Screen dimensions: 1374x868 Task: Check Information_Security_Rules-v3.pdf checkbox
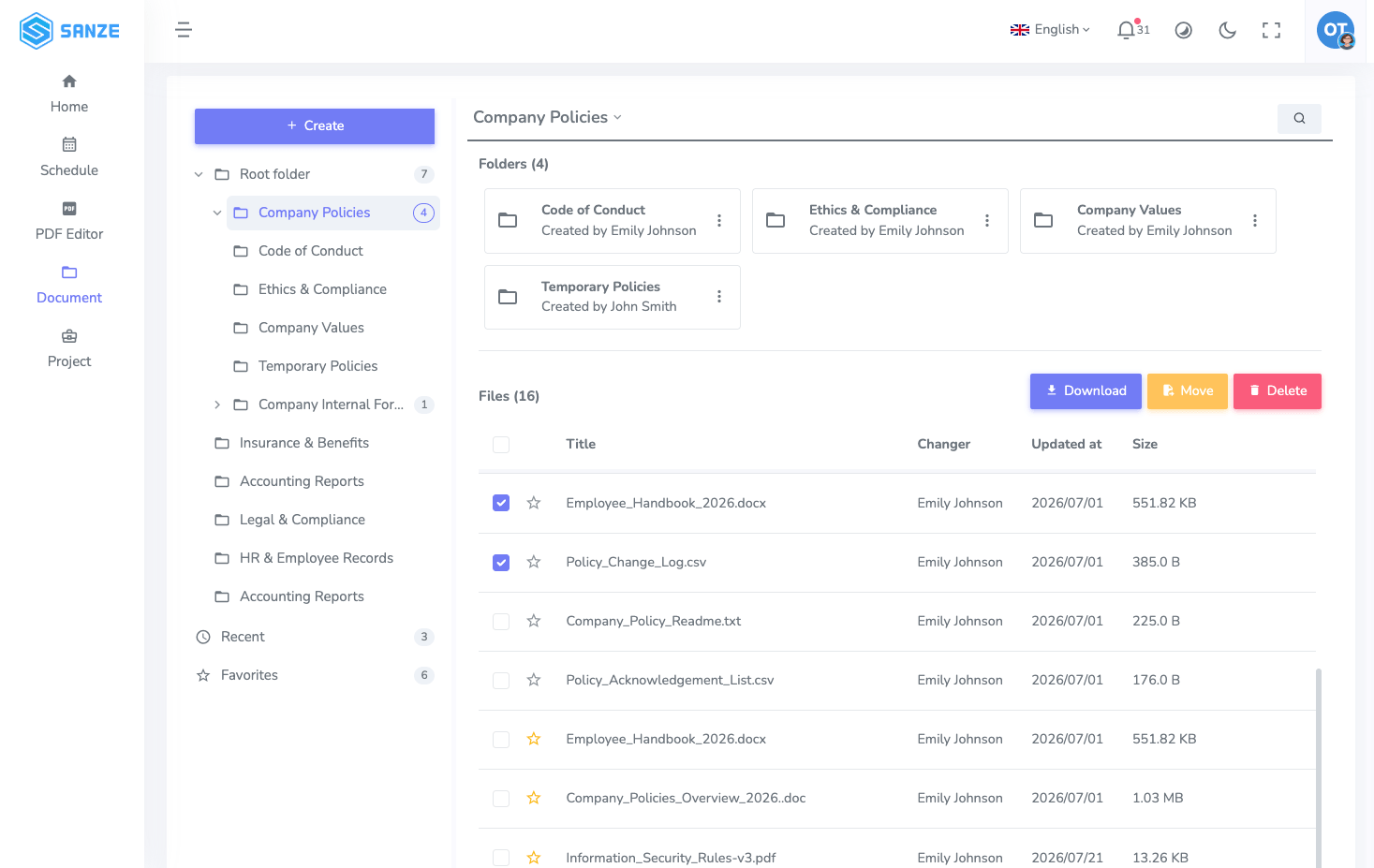[501, 858]
